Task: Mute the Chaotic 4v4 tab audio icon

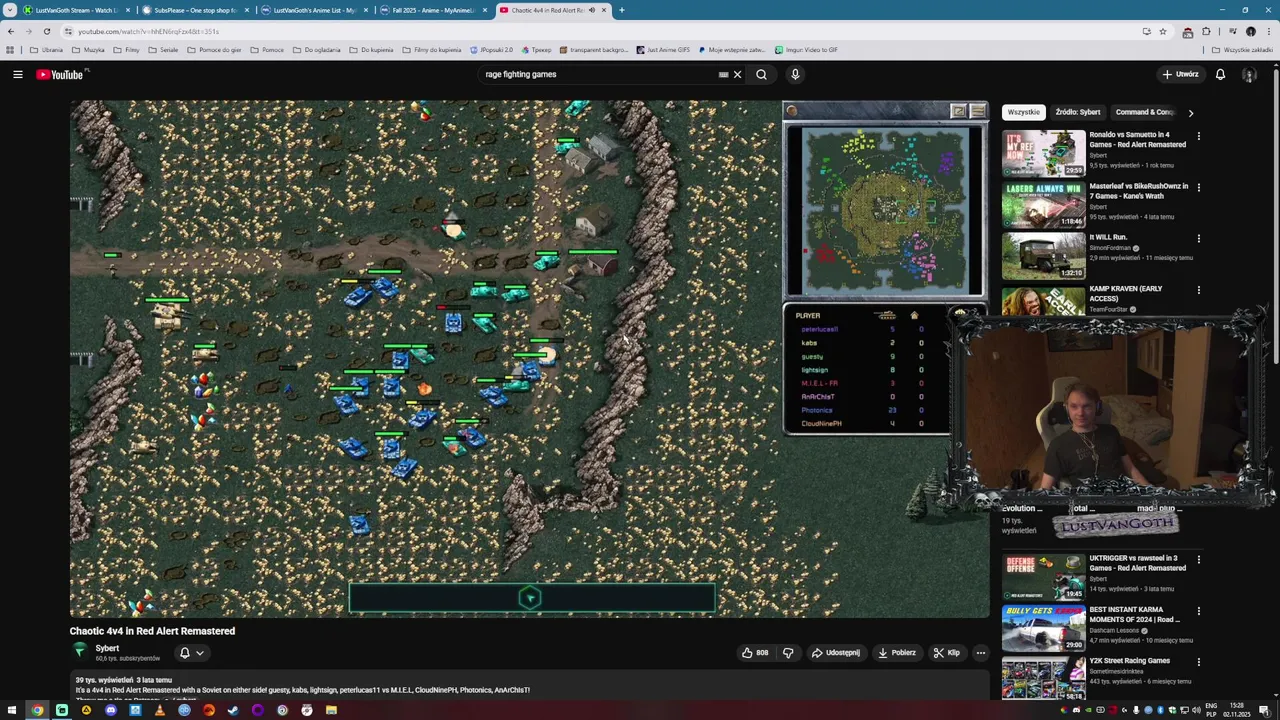Action: tap(591, 10)
